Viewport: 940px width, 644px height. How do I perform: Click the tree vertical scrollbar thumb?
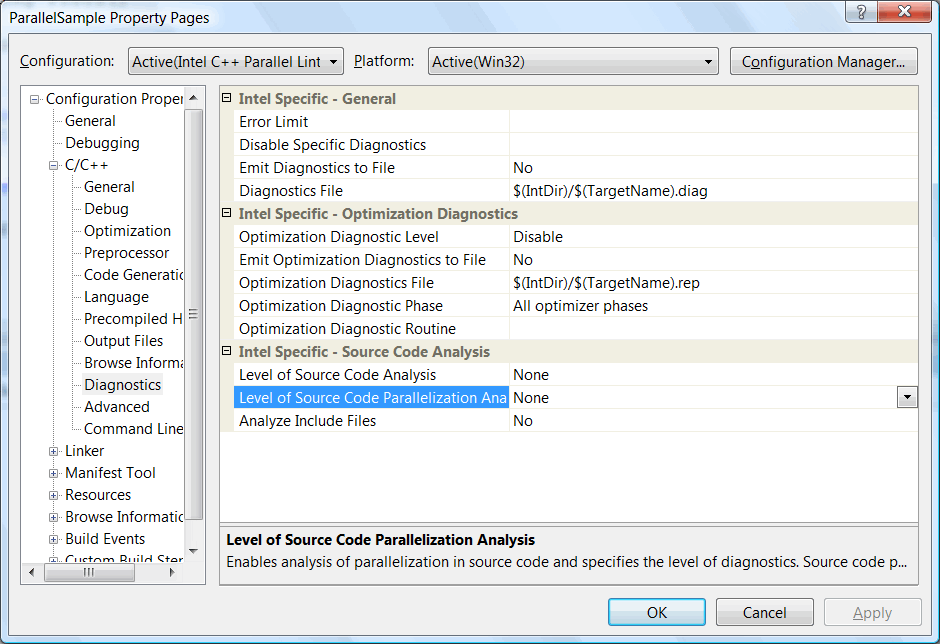pyautogui.click(x=193, y=314)
